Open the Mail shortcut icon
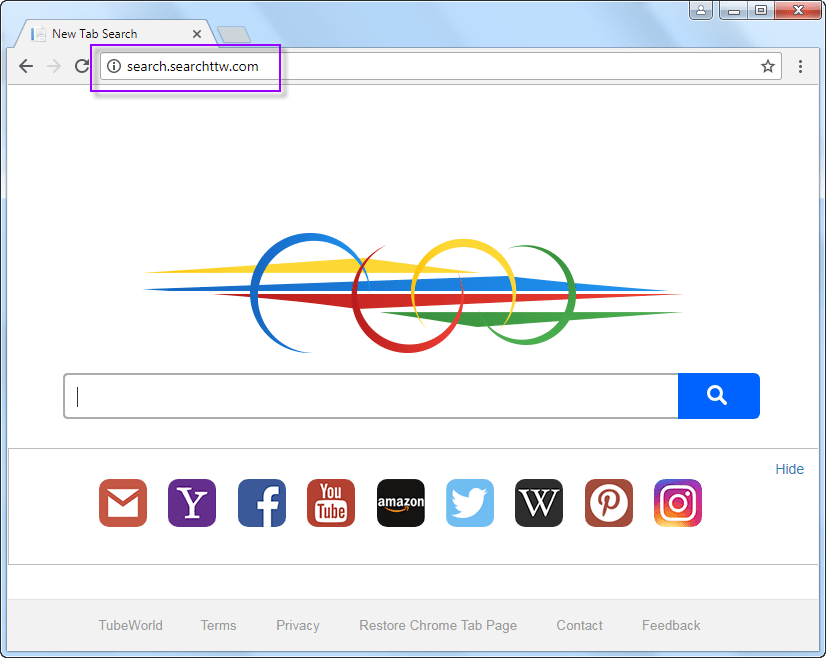The height and width of the screenshot is (658, 826). [123, 503]
